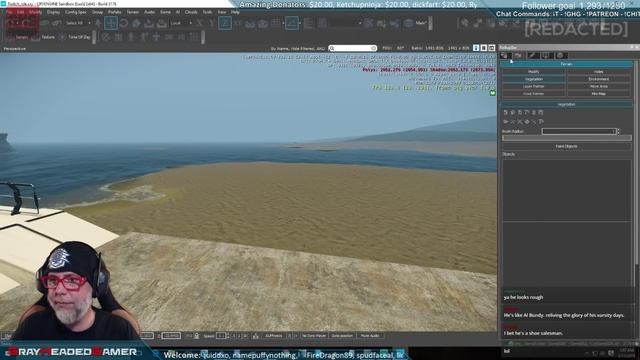Toggle the AI/Physics button in status bar
Viewport: 640px width, 360px height.
tap(274, 336)
